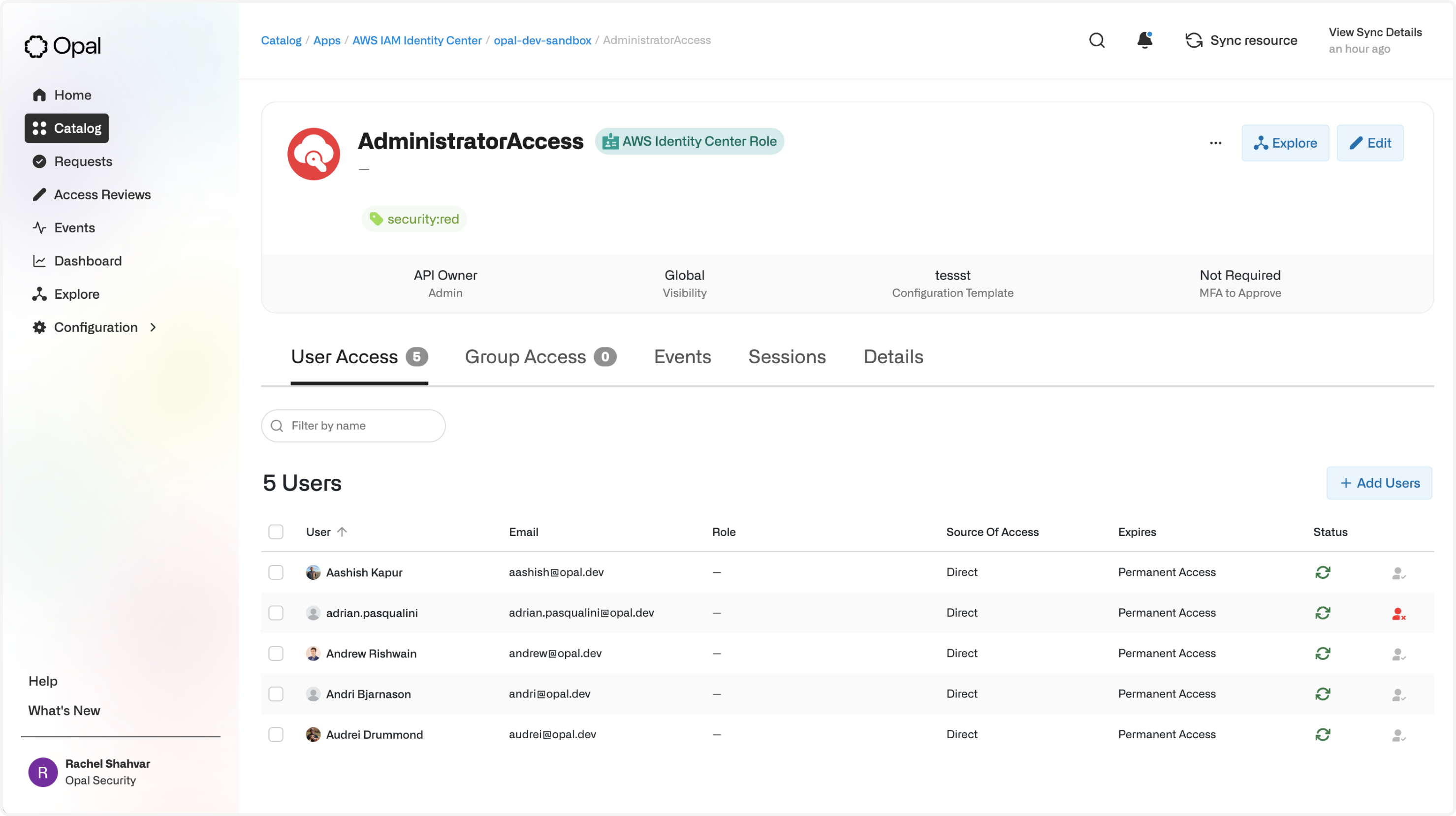
Task: Open View Sync Details
Action: coord(1375,32)
